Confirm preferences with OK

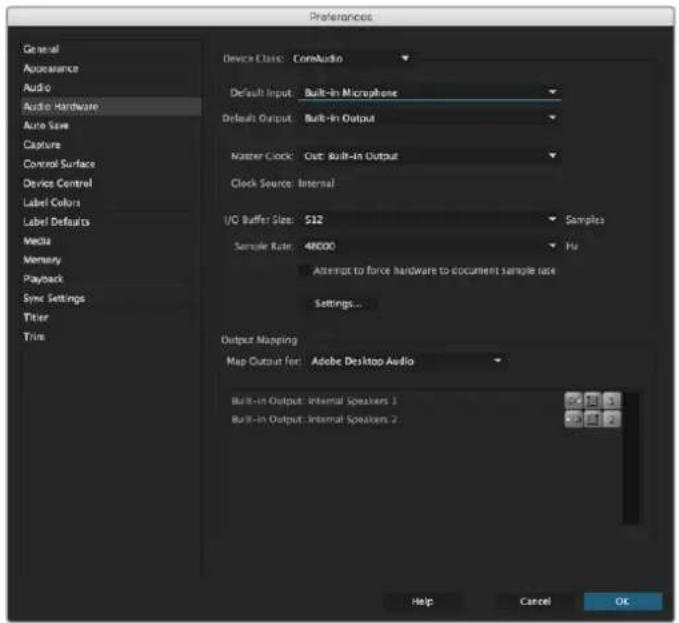click(623, 601)
